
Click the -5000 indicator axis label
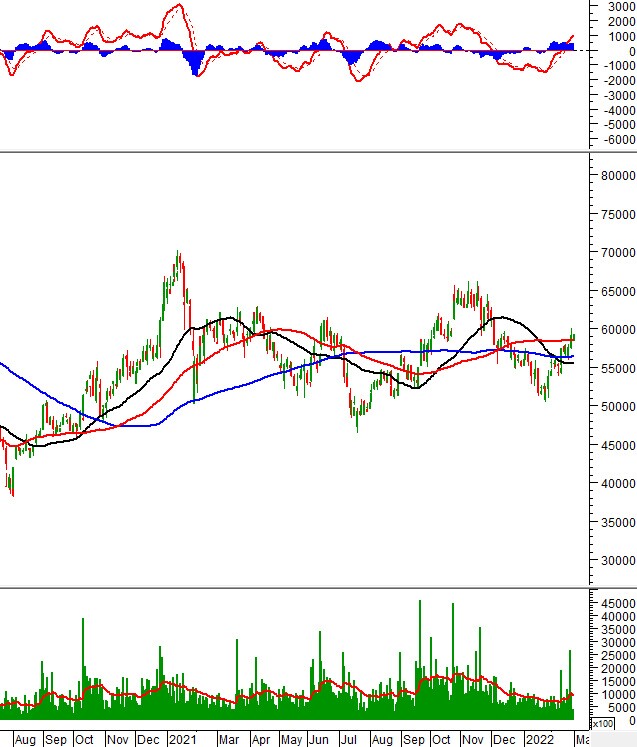pyautogui.click(x=619, y=125)
